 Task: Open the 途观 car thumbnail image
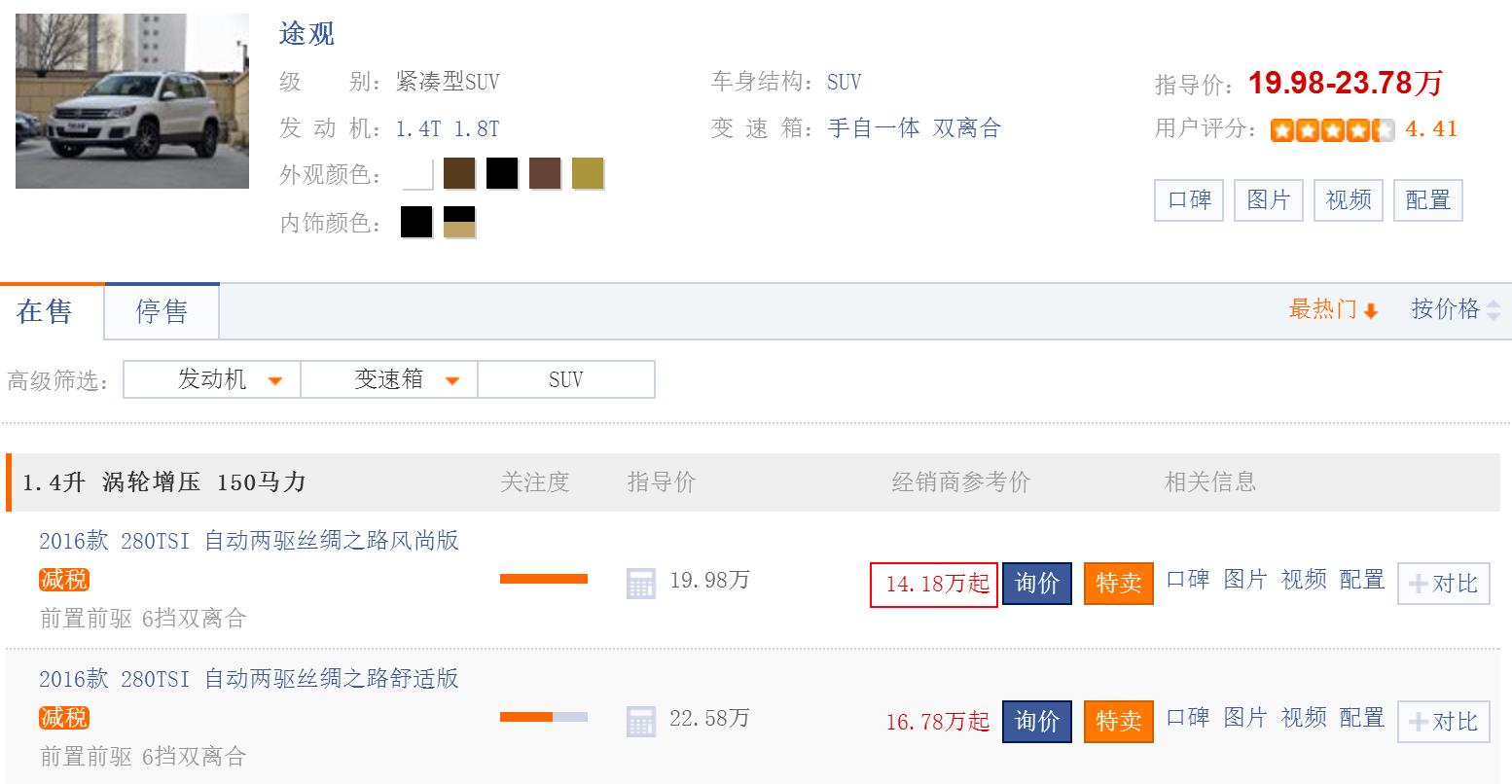click(132, 100)
